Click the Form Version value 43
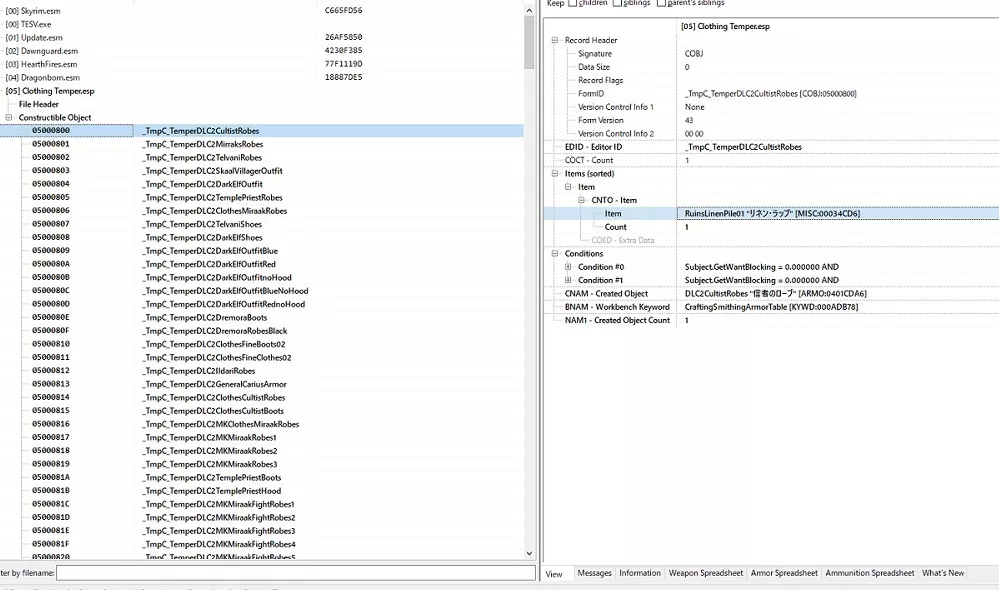The height and width of the screenshot is (590, 999). [x=689, y=120]
